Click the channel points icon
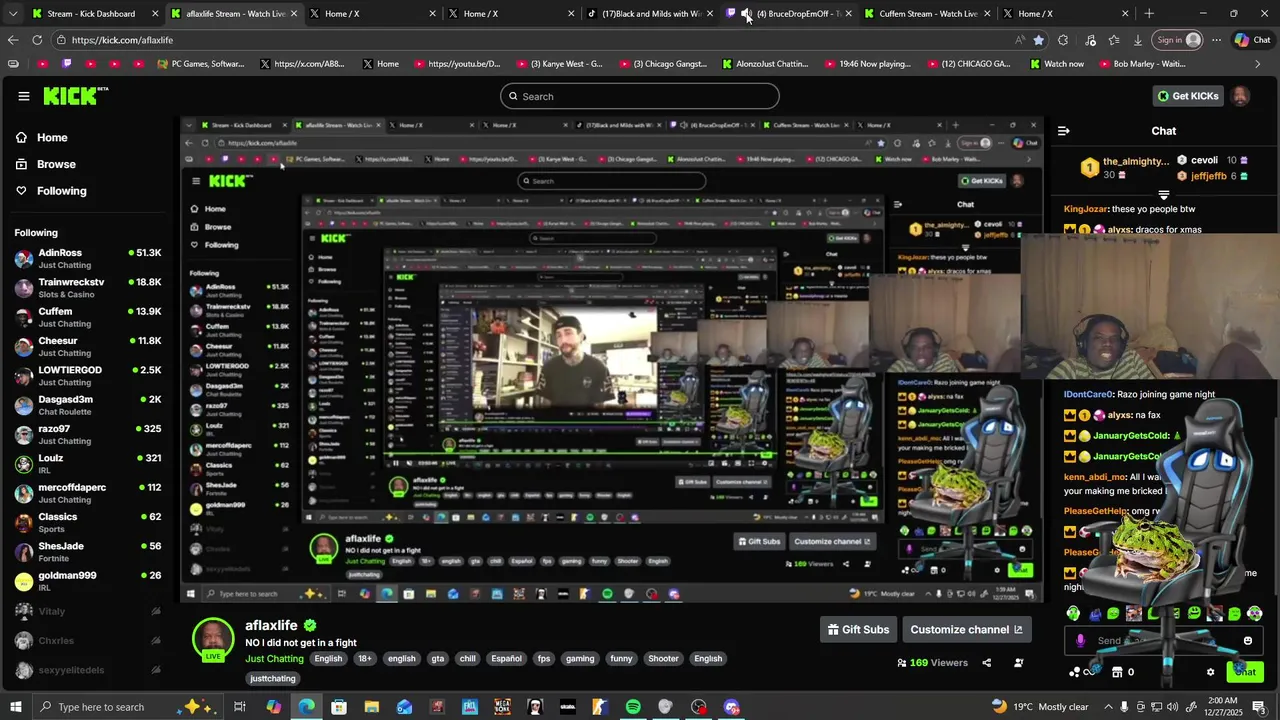Image resolution: width=1280 pixels, height=720 pixels. point(1076,672)
